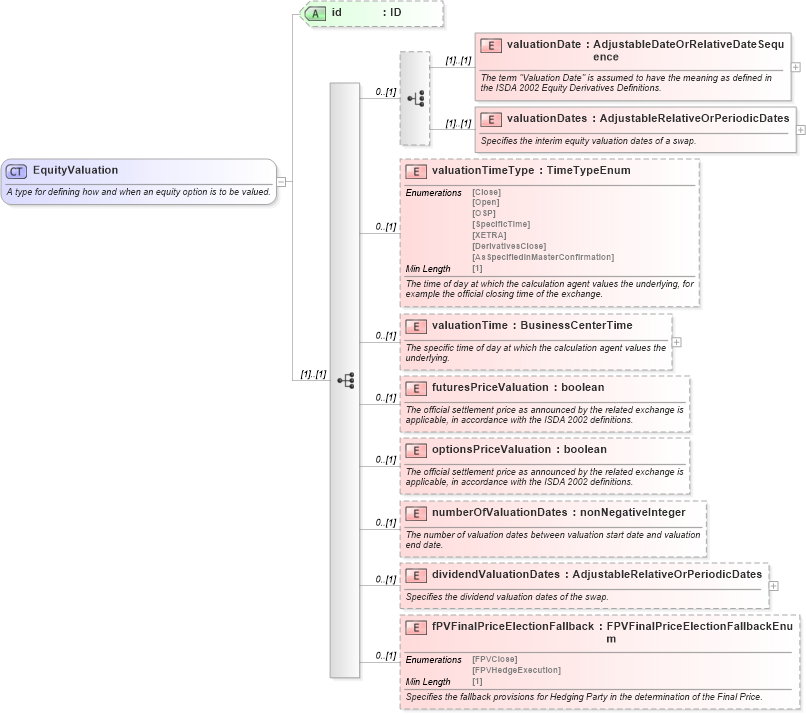Click the EquityValuation description text
The height and width of the screenshot is (714, 806).
tap(139, 192)
